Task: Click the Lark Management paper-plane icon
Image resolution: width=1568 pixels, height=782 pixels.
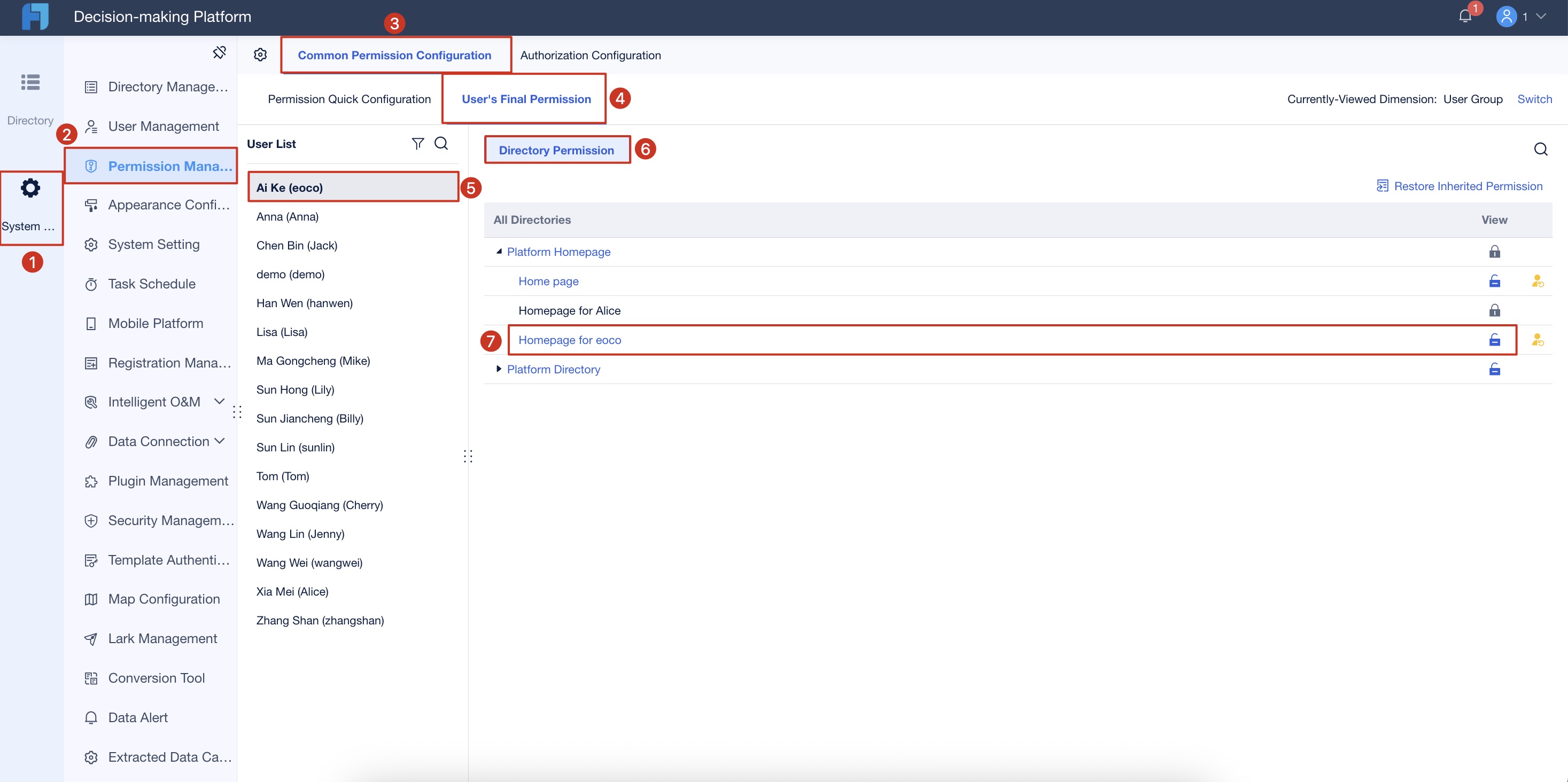Action: [x=91, y=639]
